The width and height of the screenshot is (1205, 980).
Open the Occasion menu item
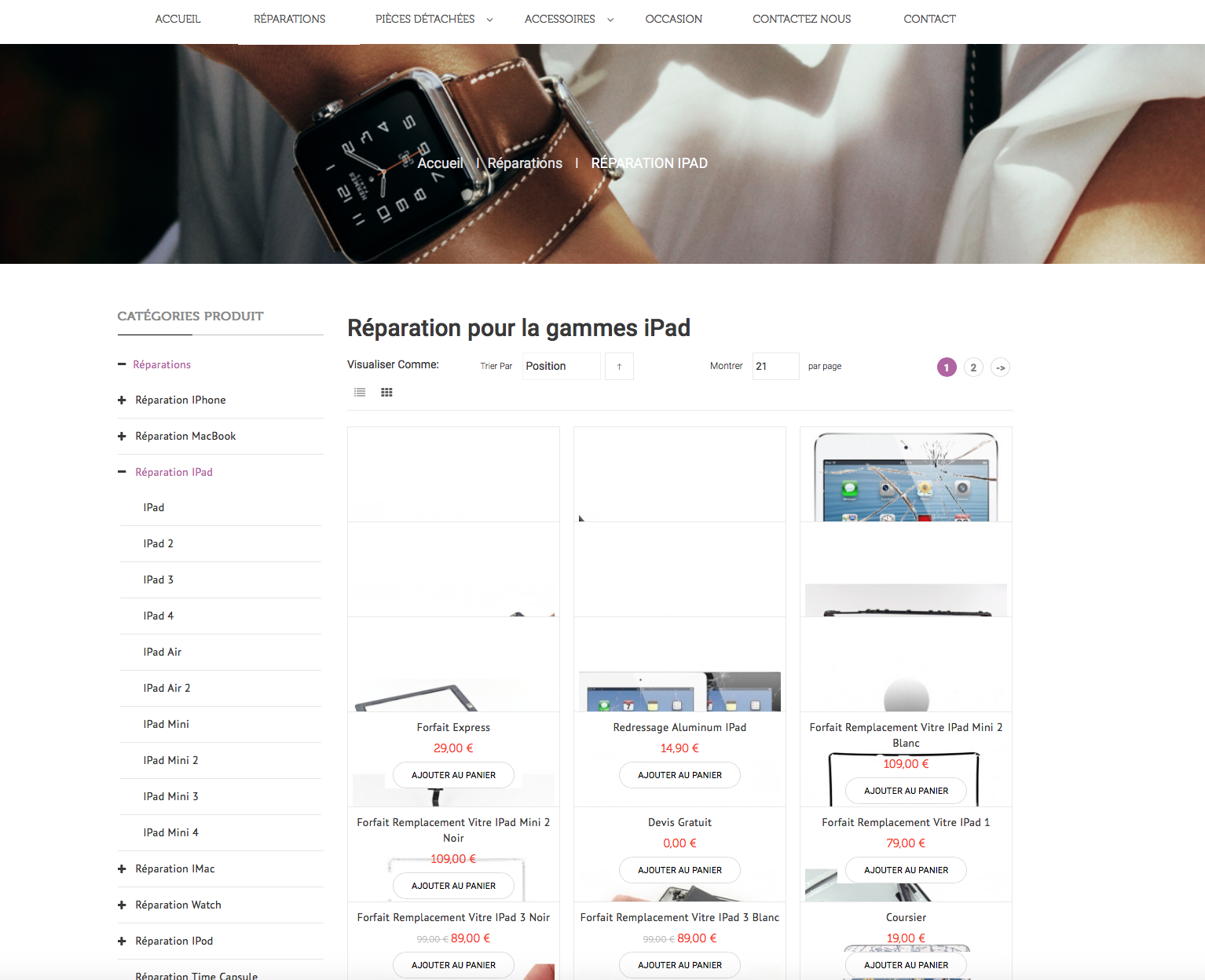[674, 19]
